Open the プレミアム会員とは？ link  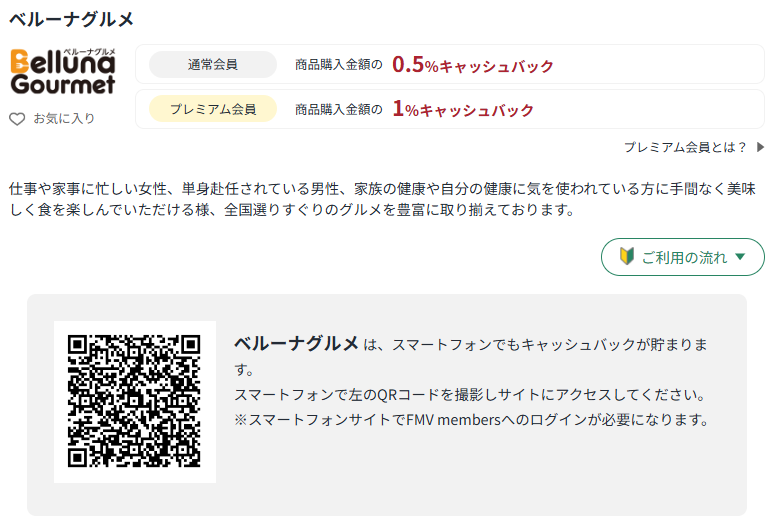click(x=685, y=147)
